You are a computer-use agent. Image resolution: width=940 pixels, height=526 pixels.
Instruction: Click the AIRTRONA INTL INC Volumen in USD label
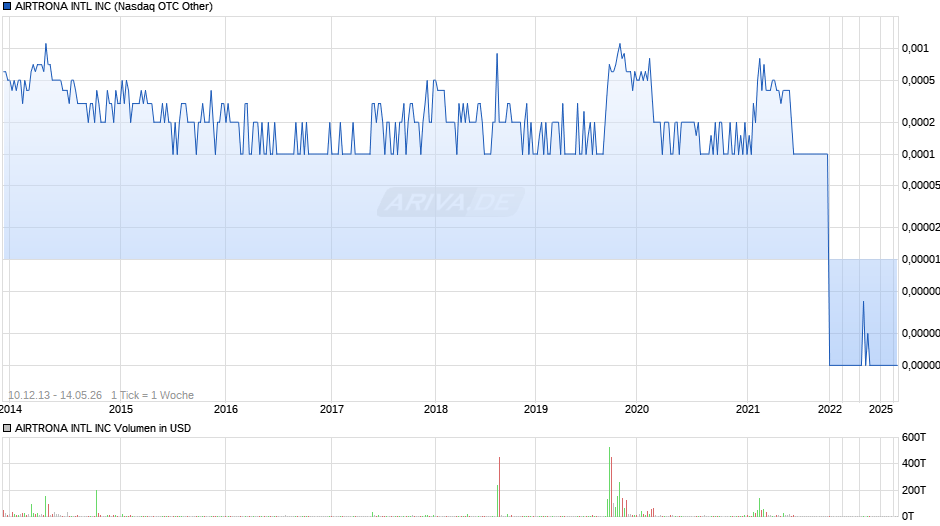[103, 428]
